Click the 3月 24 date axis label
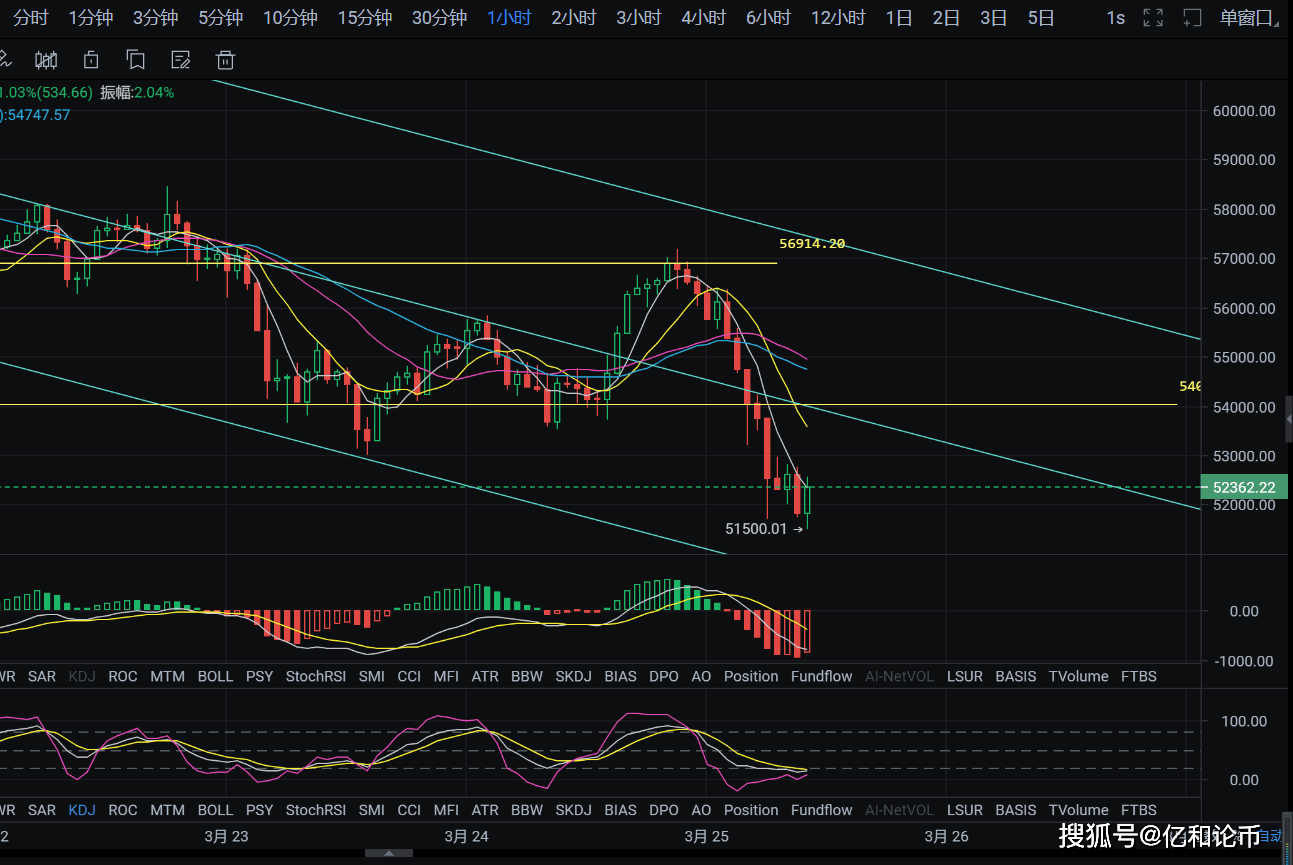This screenshot has width=1293, height=865. (x=467, y=836)
